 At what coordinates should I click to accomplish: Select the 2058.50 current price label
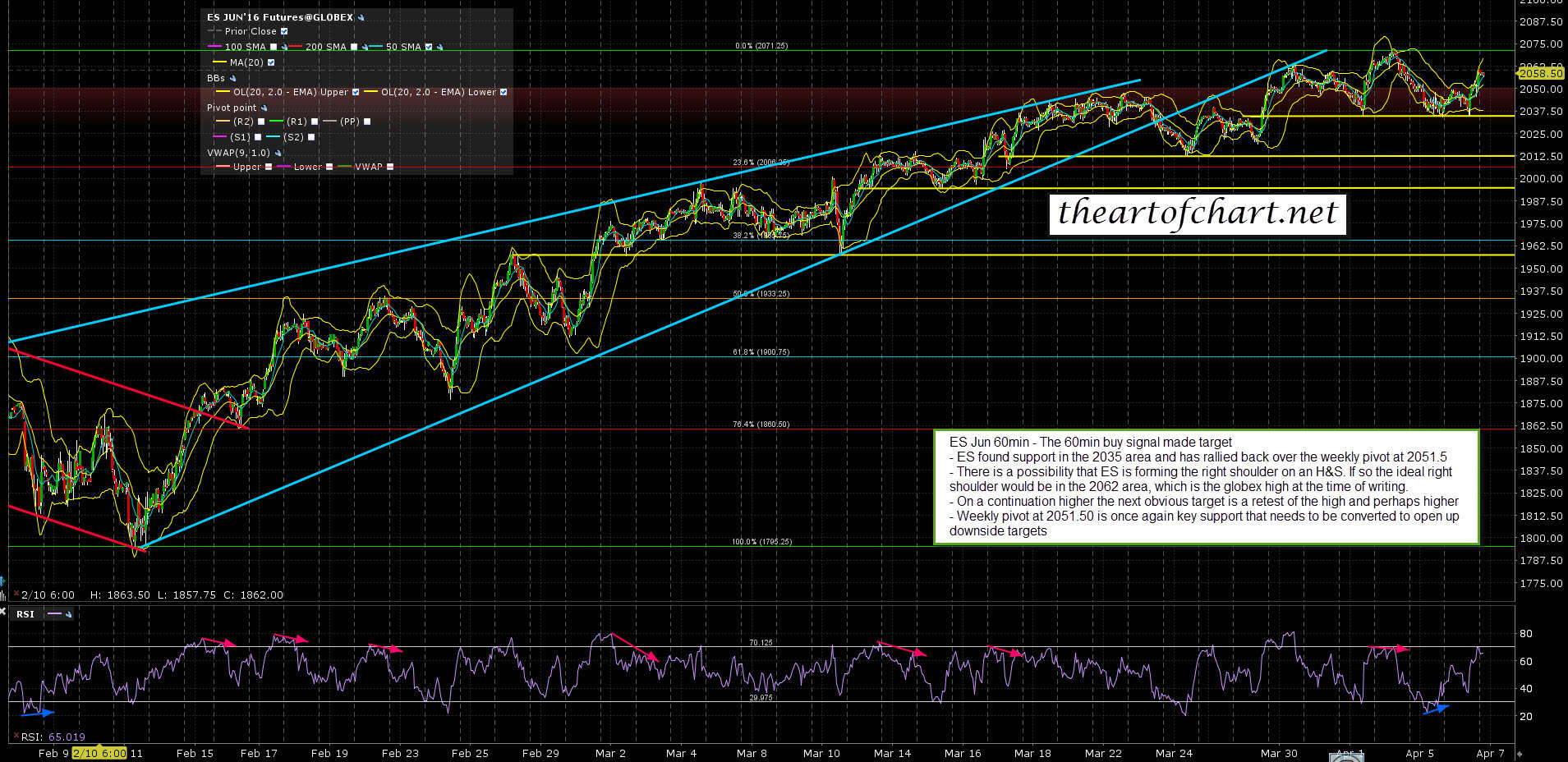(x=1539, y=73)
